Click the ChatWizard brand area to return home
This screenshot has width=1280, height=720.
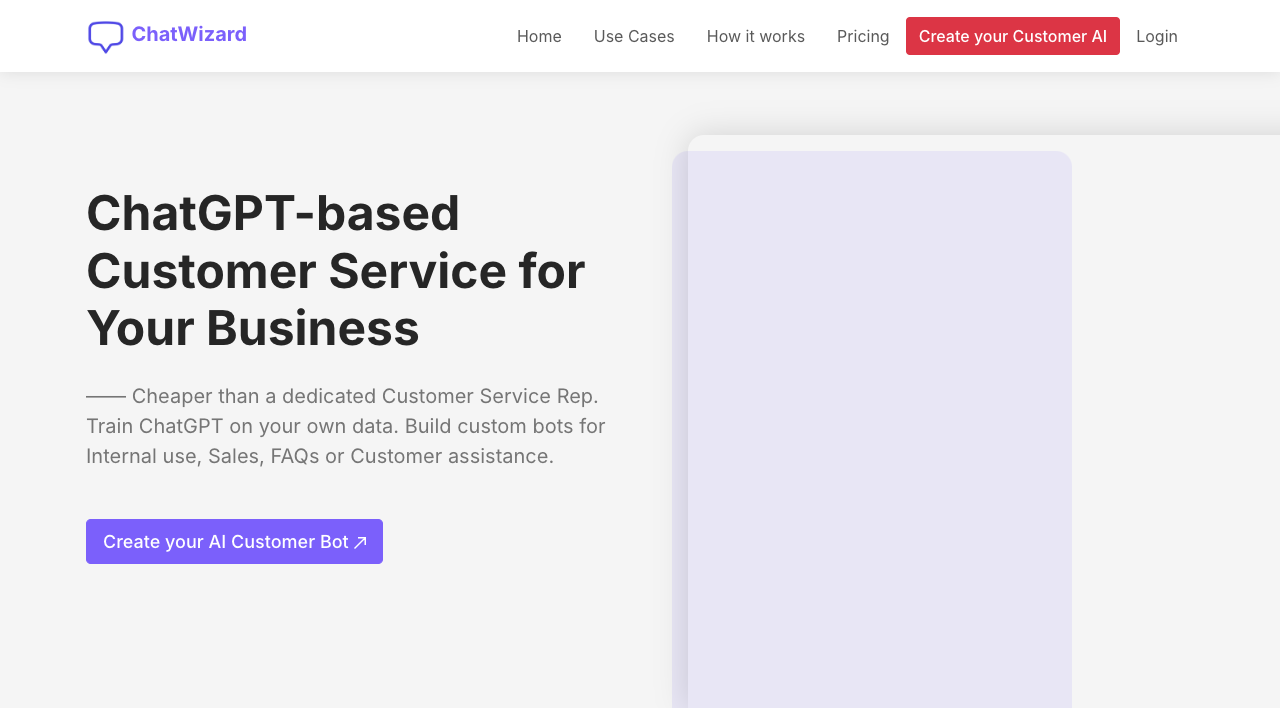click(166, 34)
